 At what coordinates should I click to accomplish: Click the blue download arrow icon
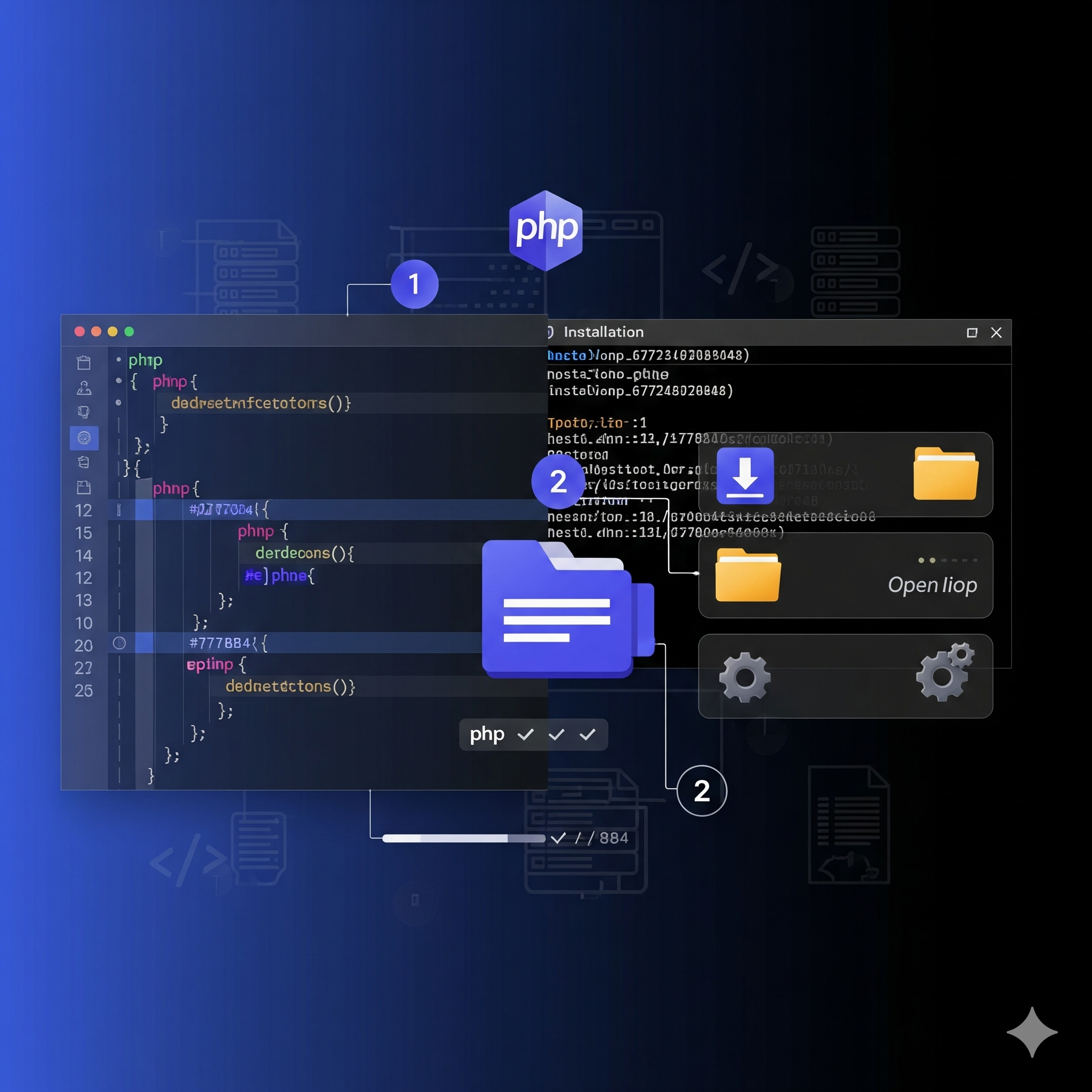pyautogui.click(x=745, y=475)
